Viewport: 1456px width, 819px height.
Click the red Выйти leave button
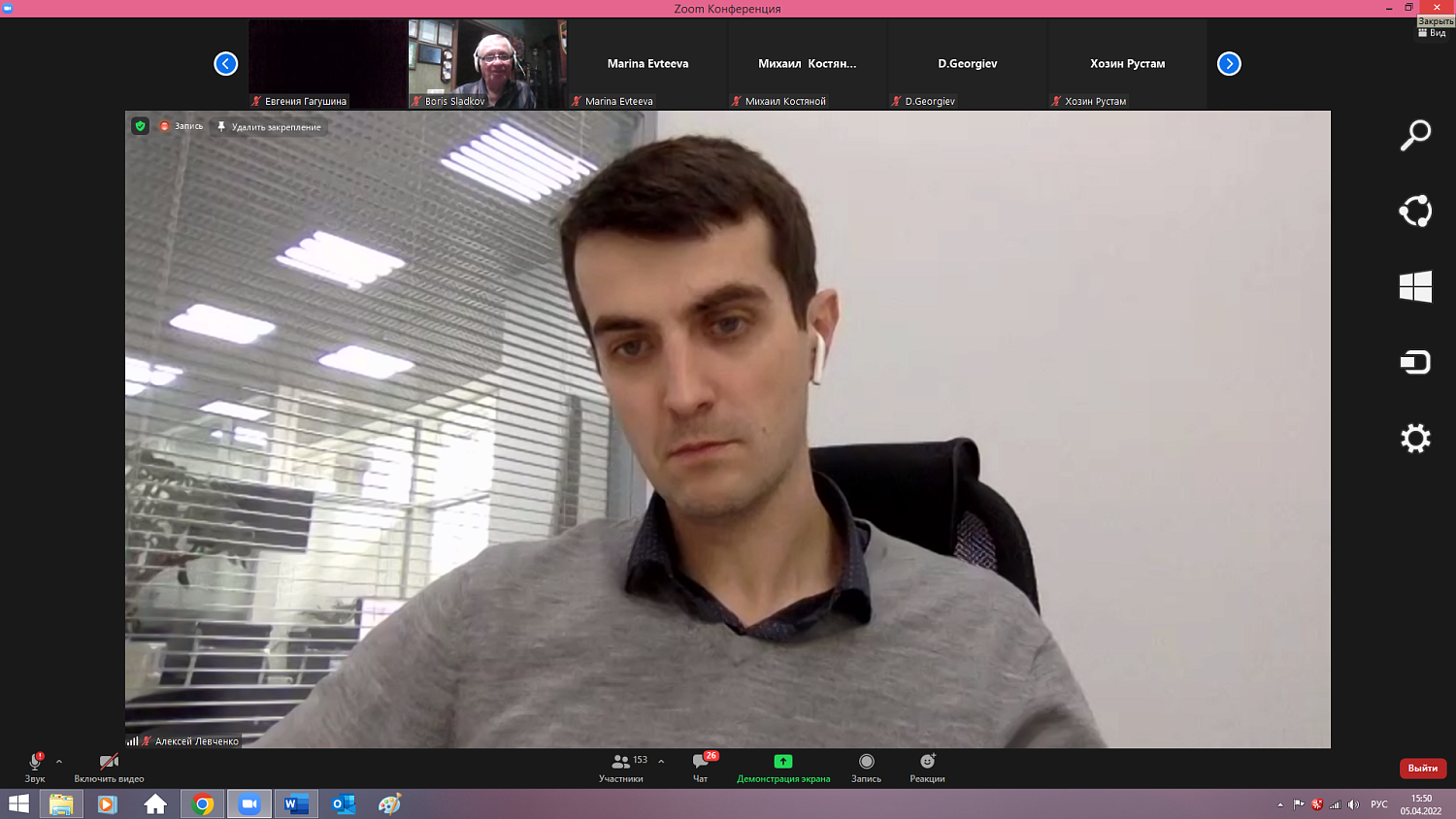point(1422,769)
